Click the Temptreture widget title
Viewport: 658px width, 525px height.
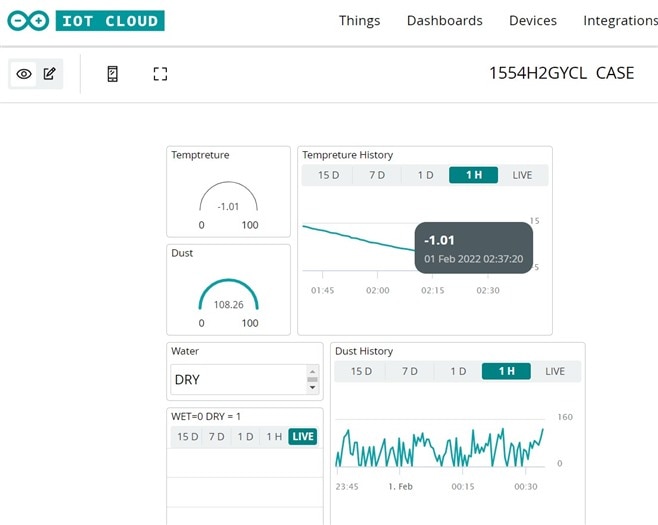tap(200, 155)
